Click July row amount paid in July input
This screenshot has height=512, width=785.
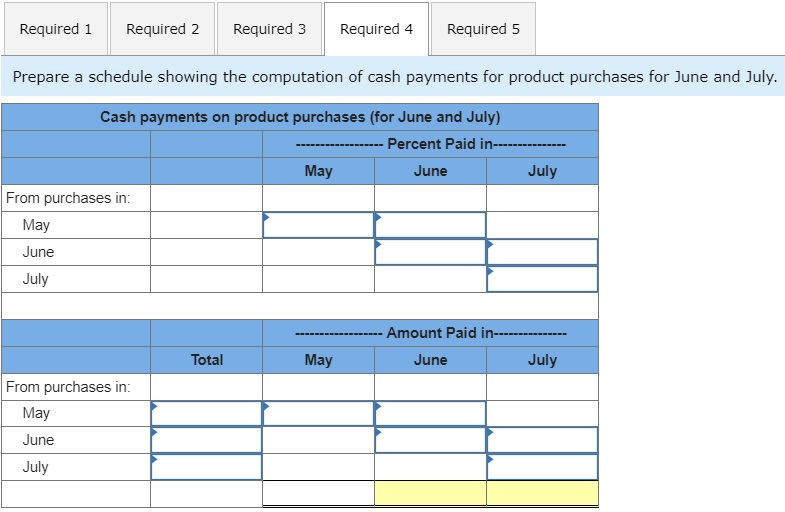tap(543, 467)
